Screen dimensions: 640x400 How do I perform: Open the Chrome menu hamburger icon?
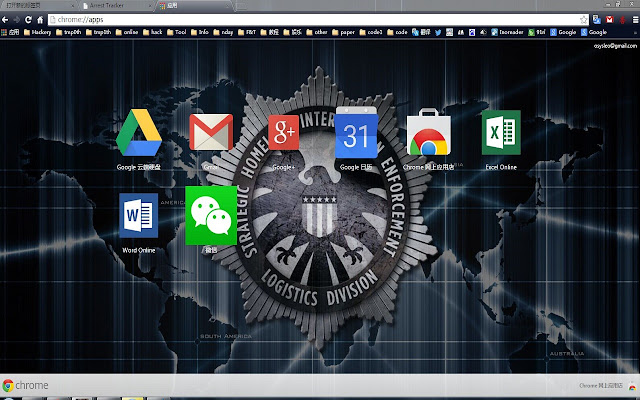[x=635, y=20]
